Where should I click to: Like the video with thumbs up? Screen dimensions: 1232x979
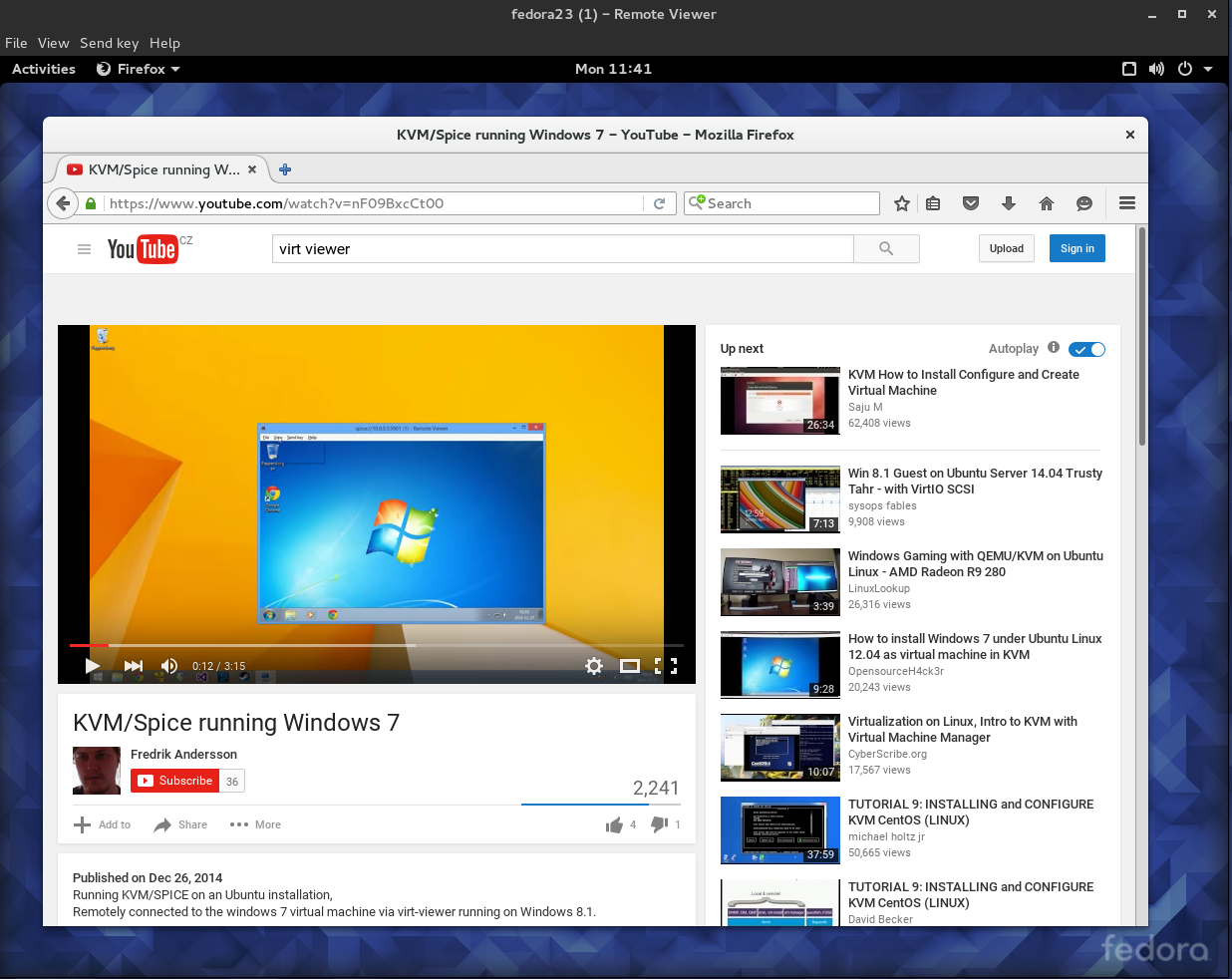pyautogui.click(x=614, y=824)
